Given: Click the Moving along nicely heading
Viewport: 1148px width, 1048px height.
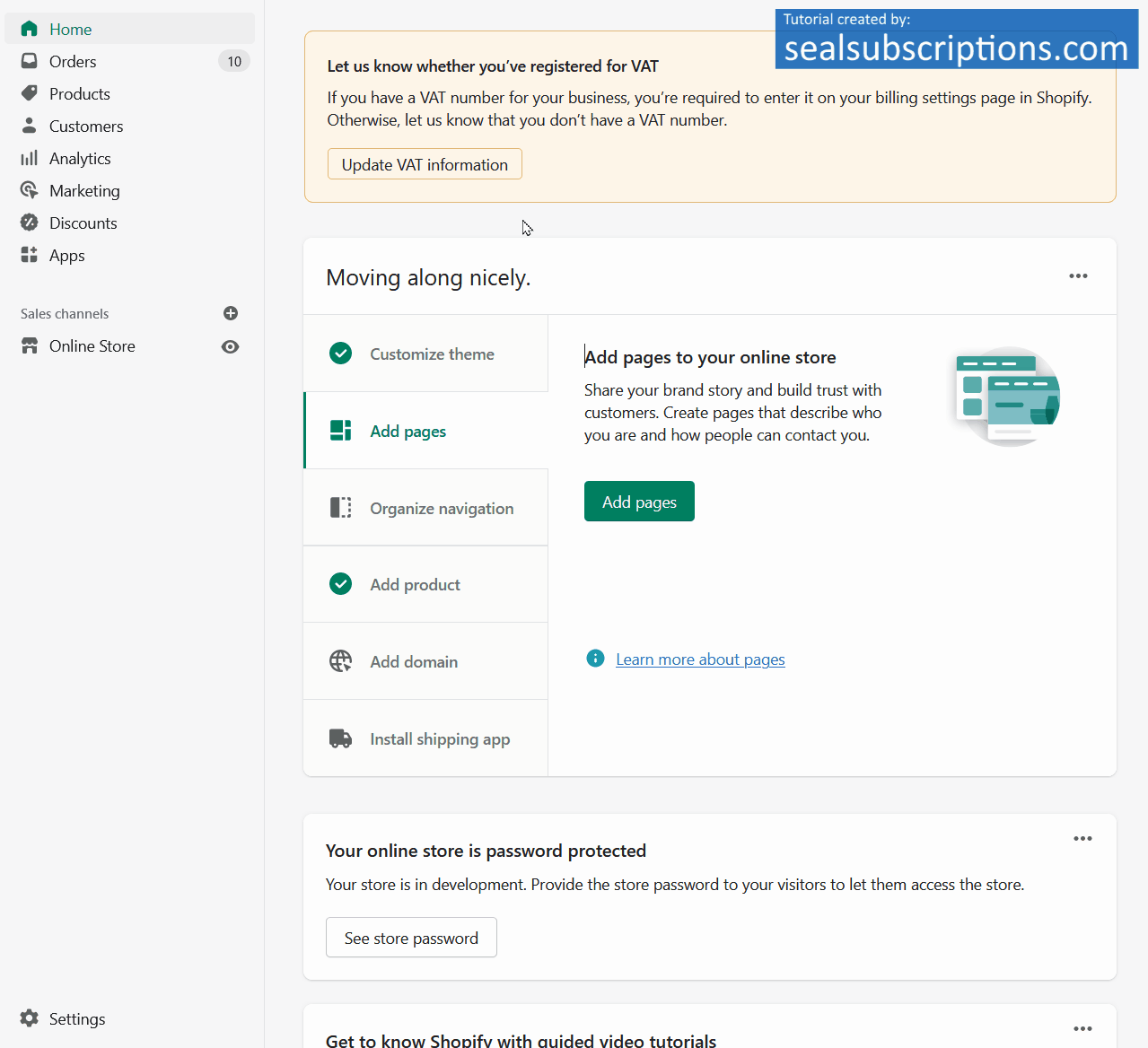Looking at the screenshot, I should [428, 277].
